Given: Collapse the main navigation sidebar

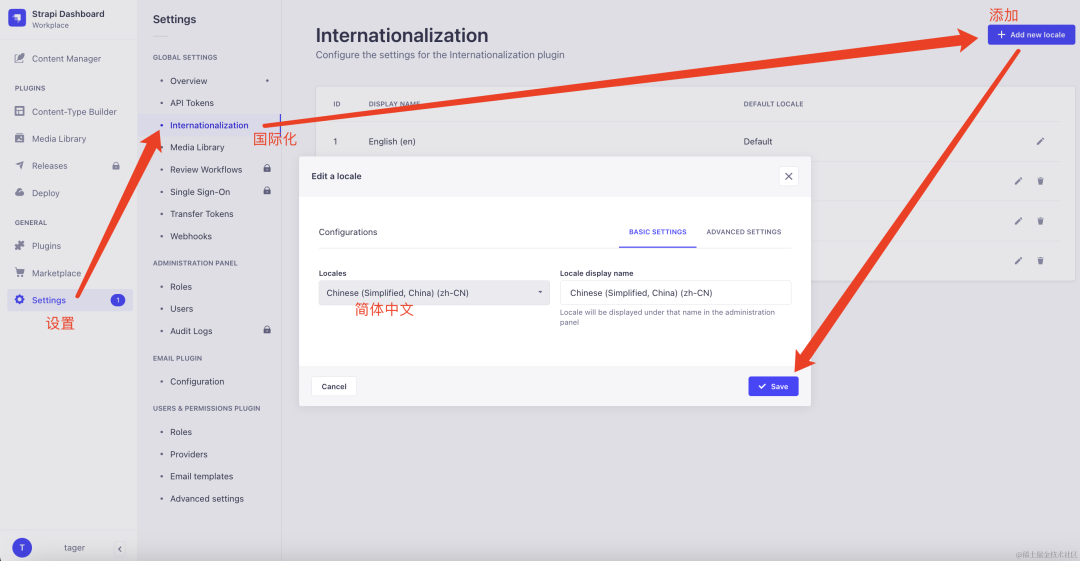Looking at the screenshot, I should click(x=120, y=549).
